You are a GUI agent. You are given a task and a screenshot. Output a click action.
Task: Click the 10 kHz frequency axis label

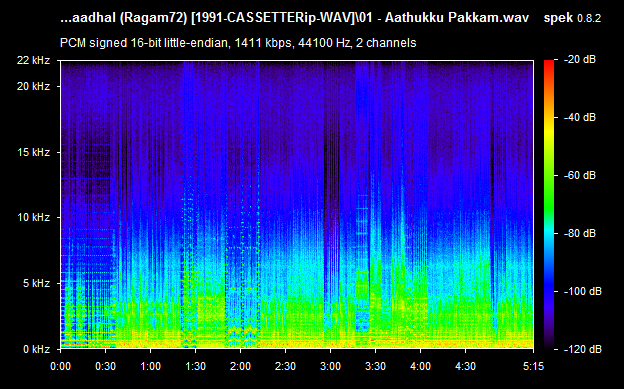coord(33,217)
